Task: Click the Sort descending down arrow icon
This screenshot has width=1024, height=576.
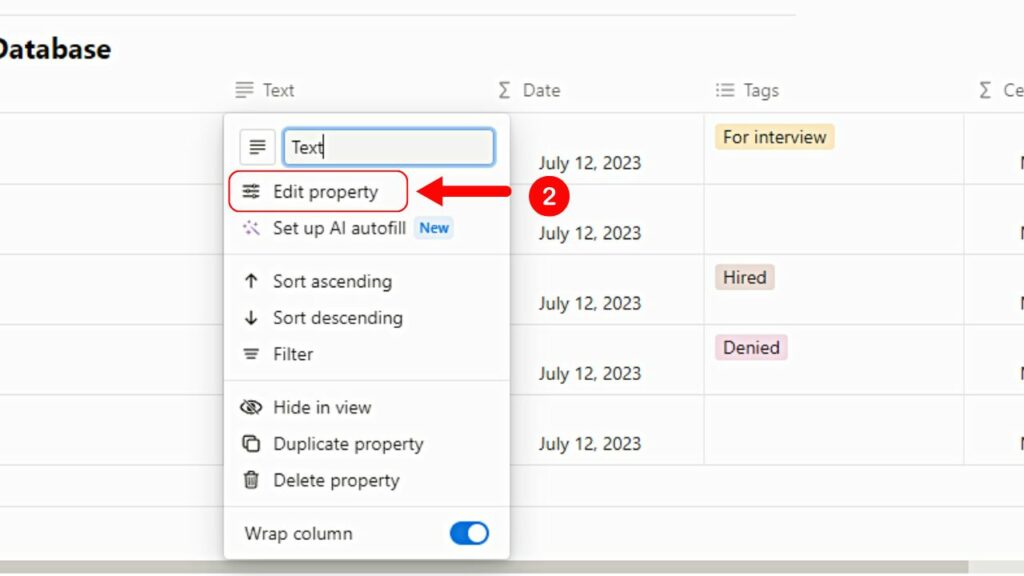Action: pyautogui.click(x=251, y=318)
